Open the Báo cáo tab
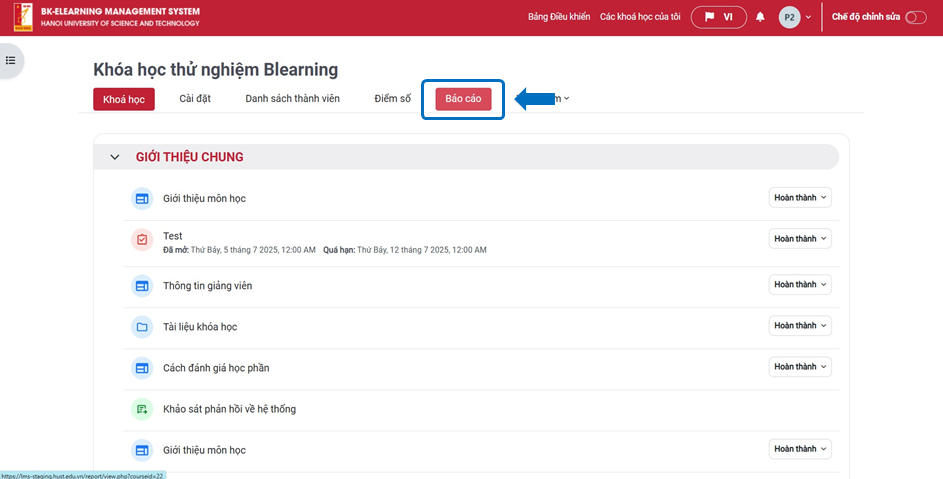 (463, 99)
